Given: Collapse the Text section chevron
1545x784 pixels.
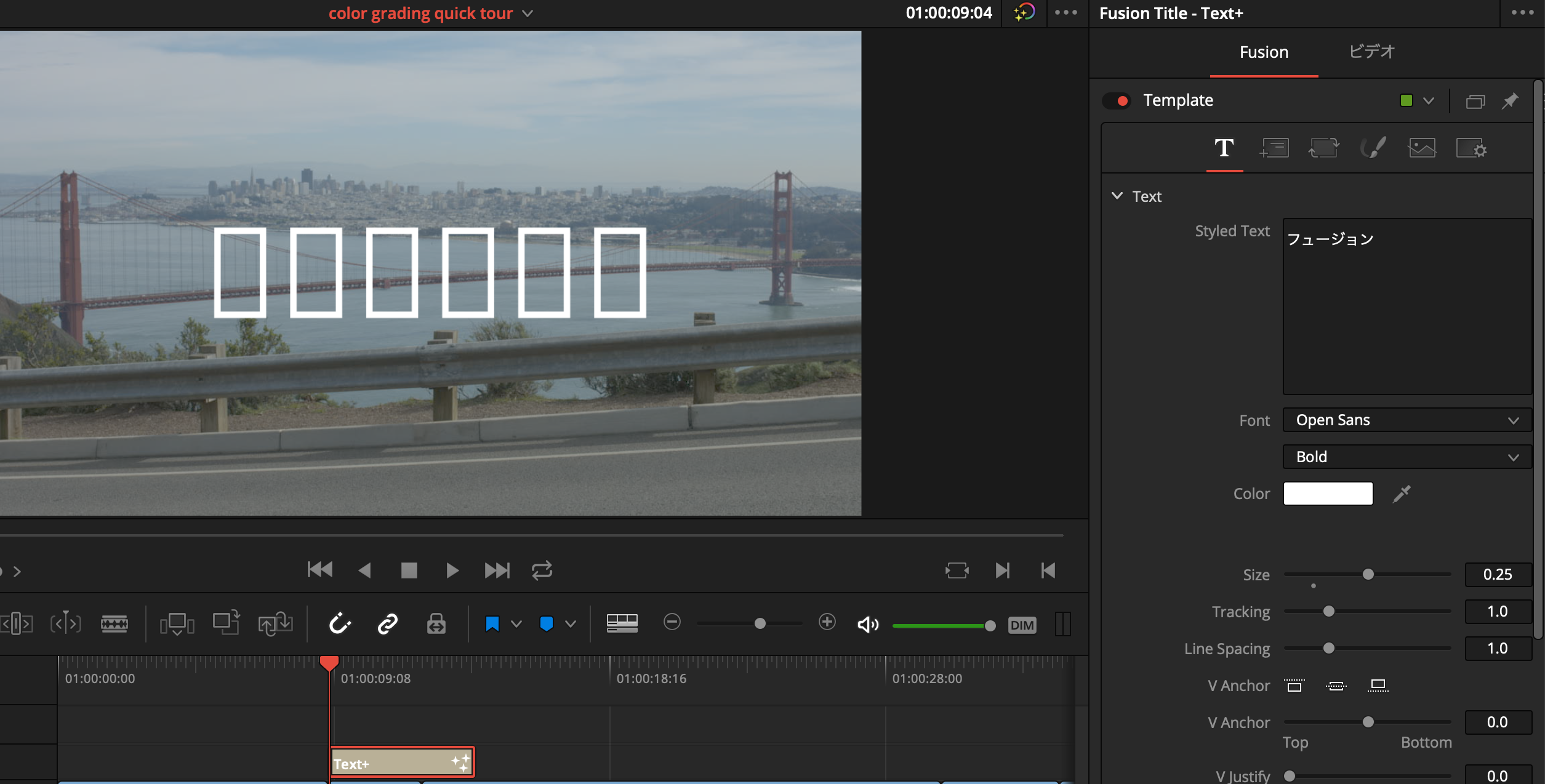Looking at the screenshot, I should 1117,196.
